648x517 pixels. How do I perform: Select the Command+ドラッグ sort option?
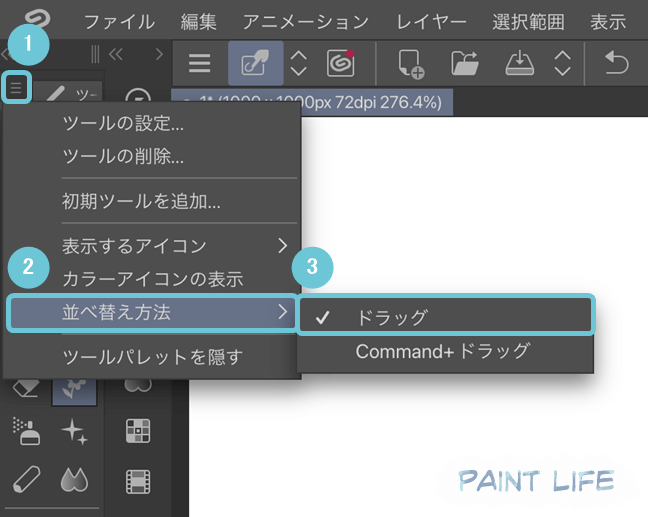pyautogui.click(x=443, y=352)
